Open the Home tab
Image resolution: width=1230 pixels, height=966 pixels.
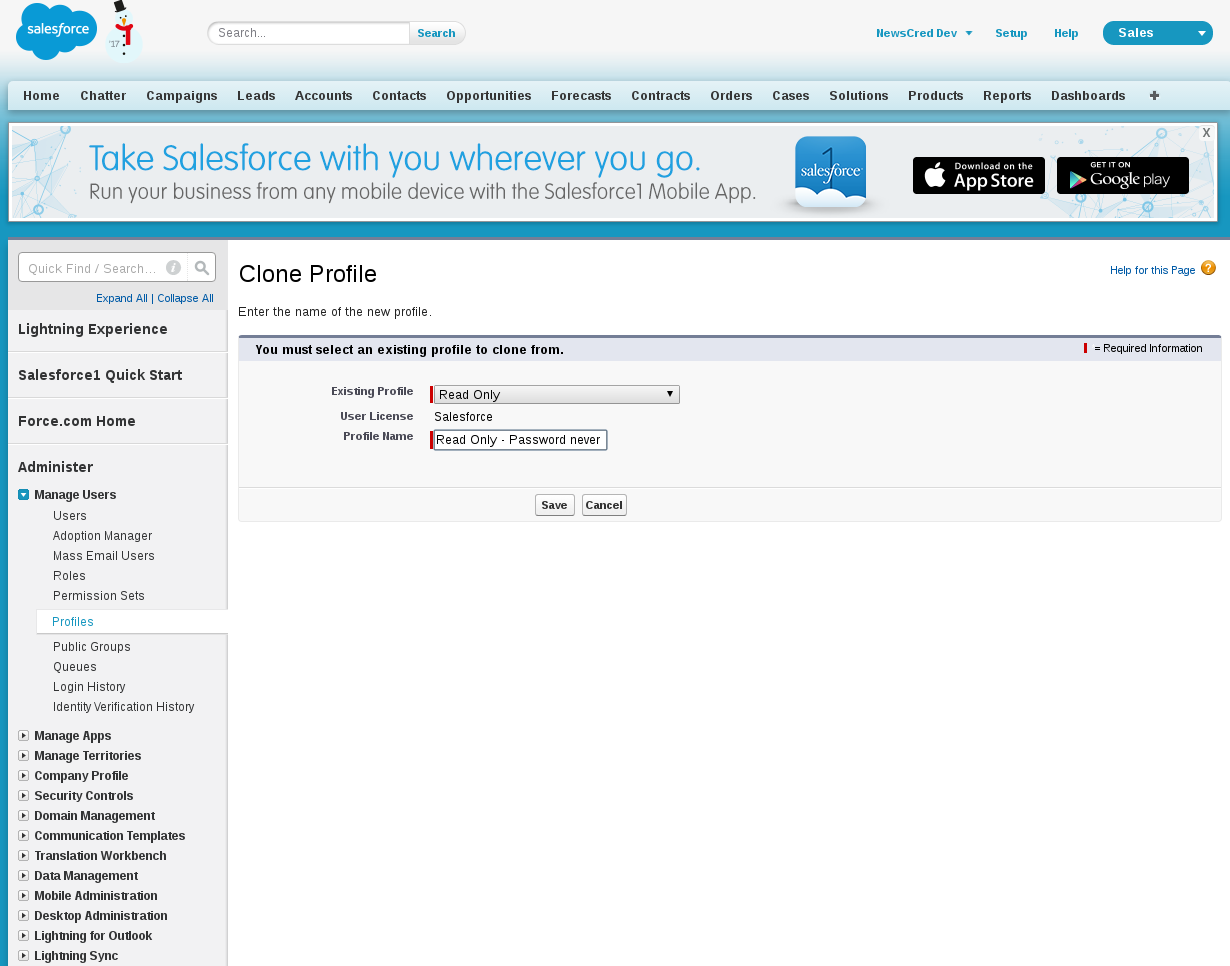(x=42, y=96)
